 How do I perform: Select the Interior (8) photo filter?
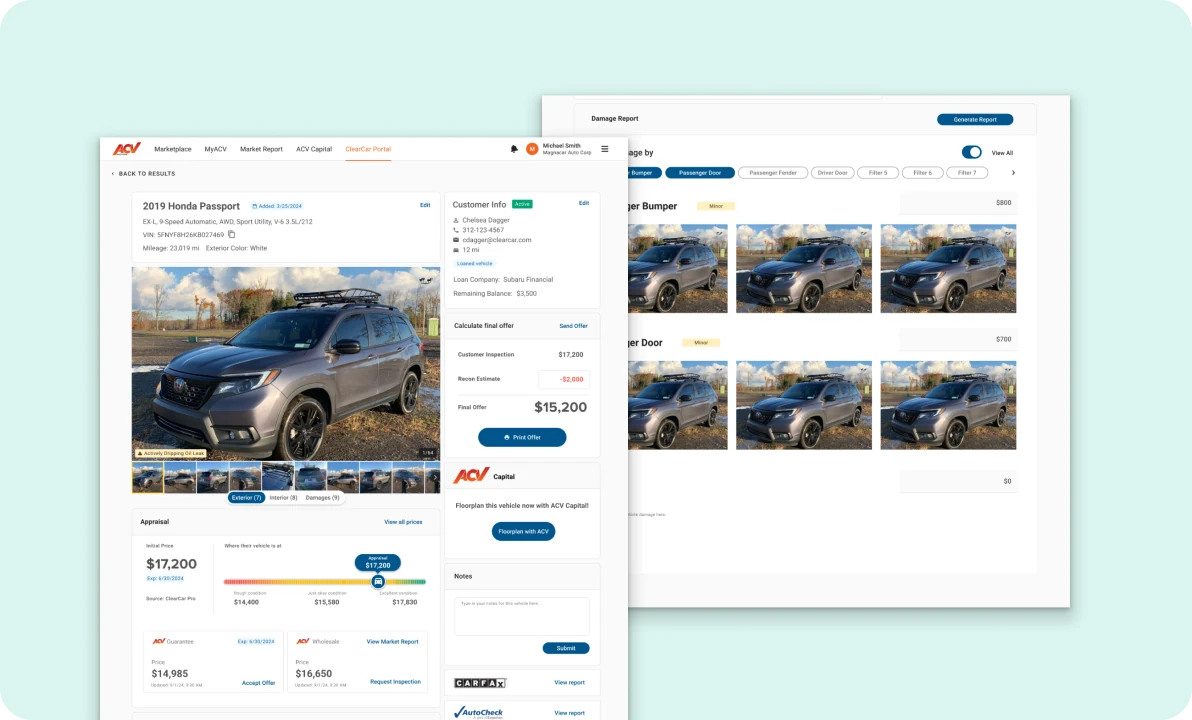click(x=284, y=498)
